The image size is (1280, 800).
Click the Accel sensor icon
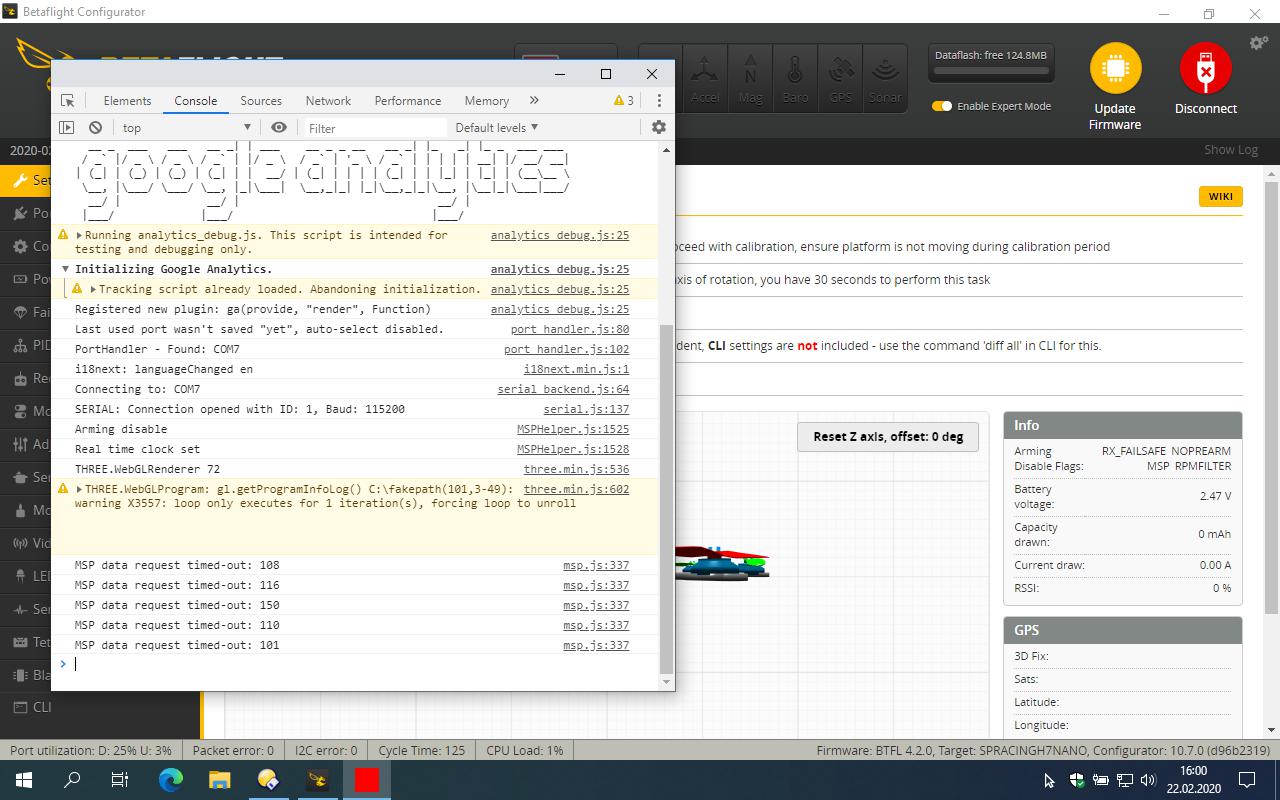coord(705,78)
